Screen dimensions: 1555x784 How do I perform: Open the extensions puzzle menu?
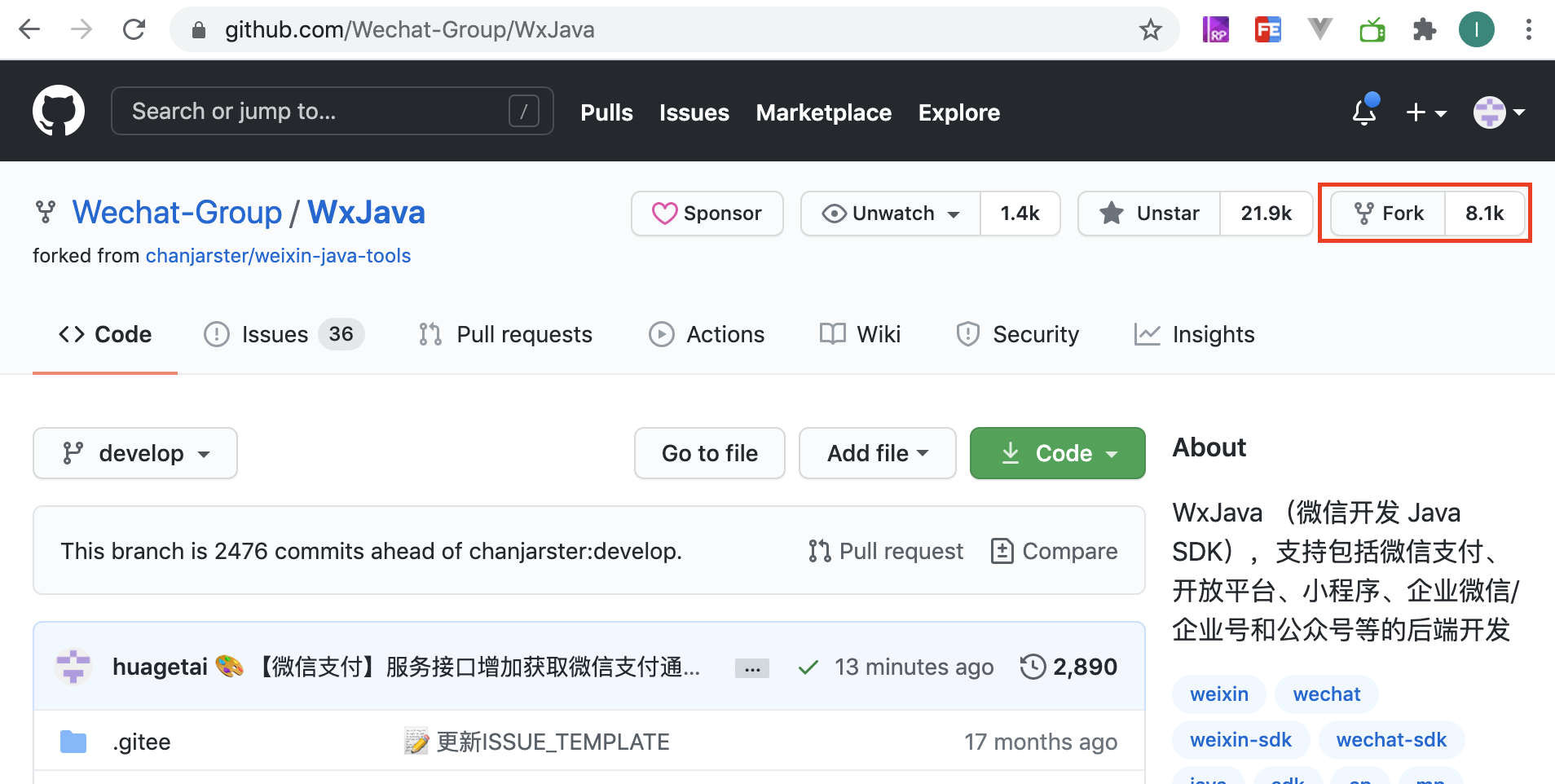pos(1424,30)
